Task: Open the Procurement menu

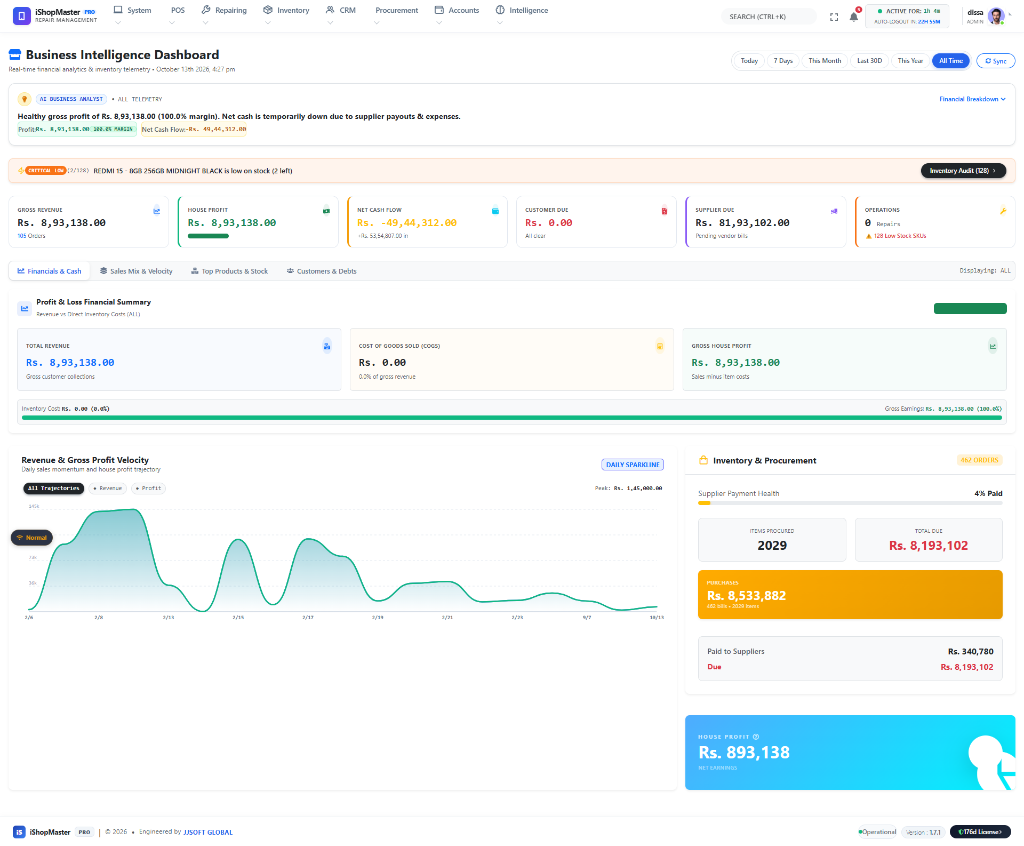Action: coord(396,10)
